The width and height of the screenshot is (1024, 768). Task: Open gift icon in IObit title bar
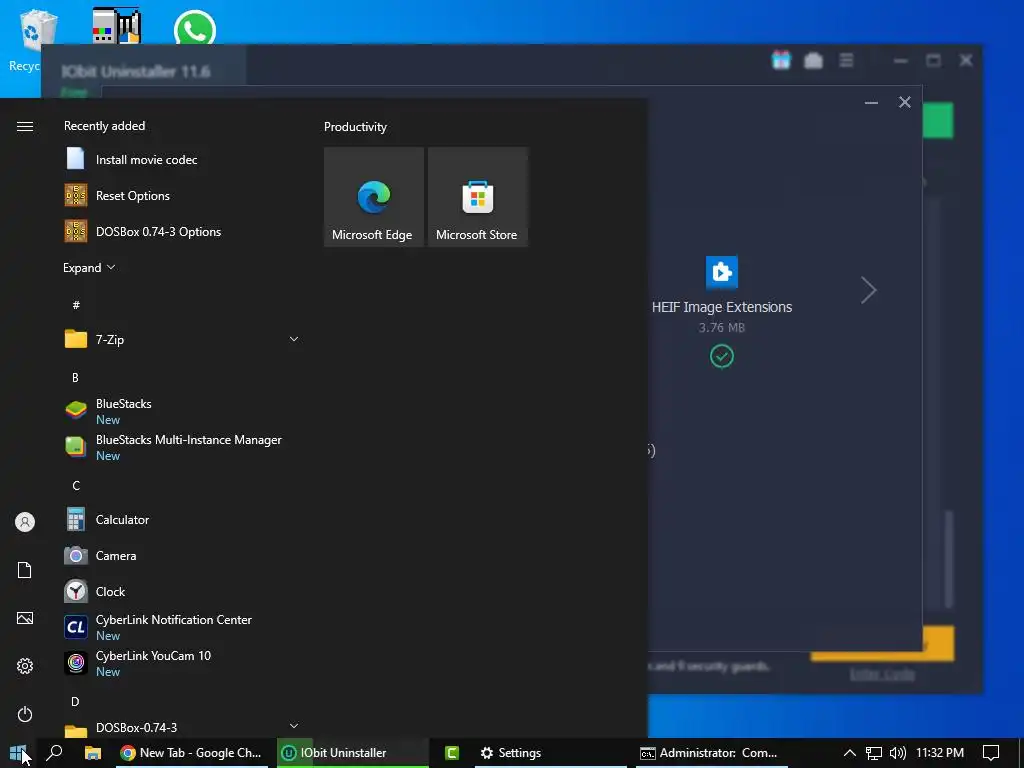pyautogui.click(x=781, y=60)
